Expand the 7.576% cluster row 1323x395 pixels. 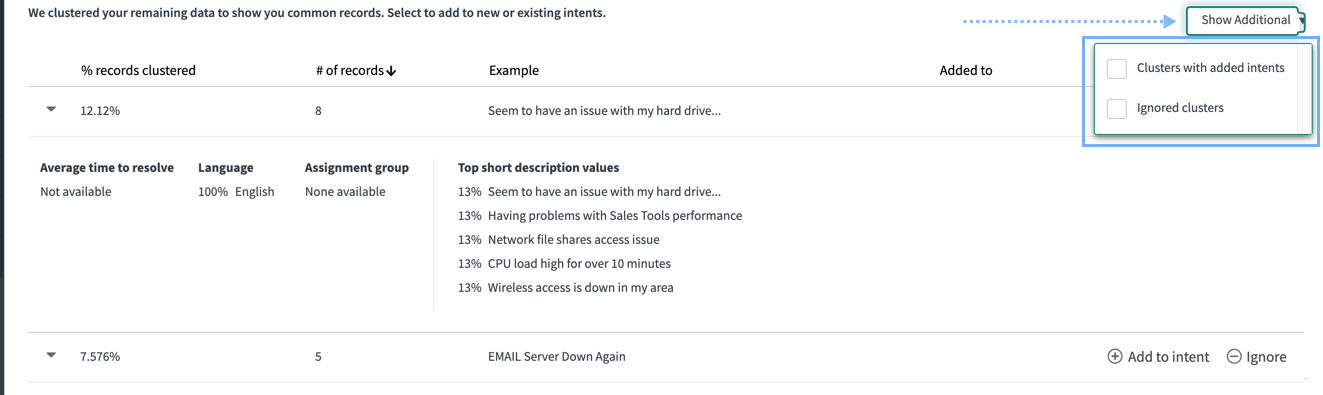tap(52, 355)
